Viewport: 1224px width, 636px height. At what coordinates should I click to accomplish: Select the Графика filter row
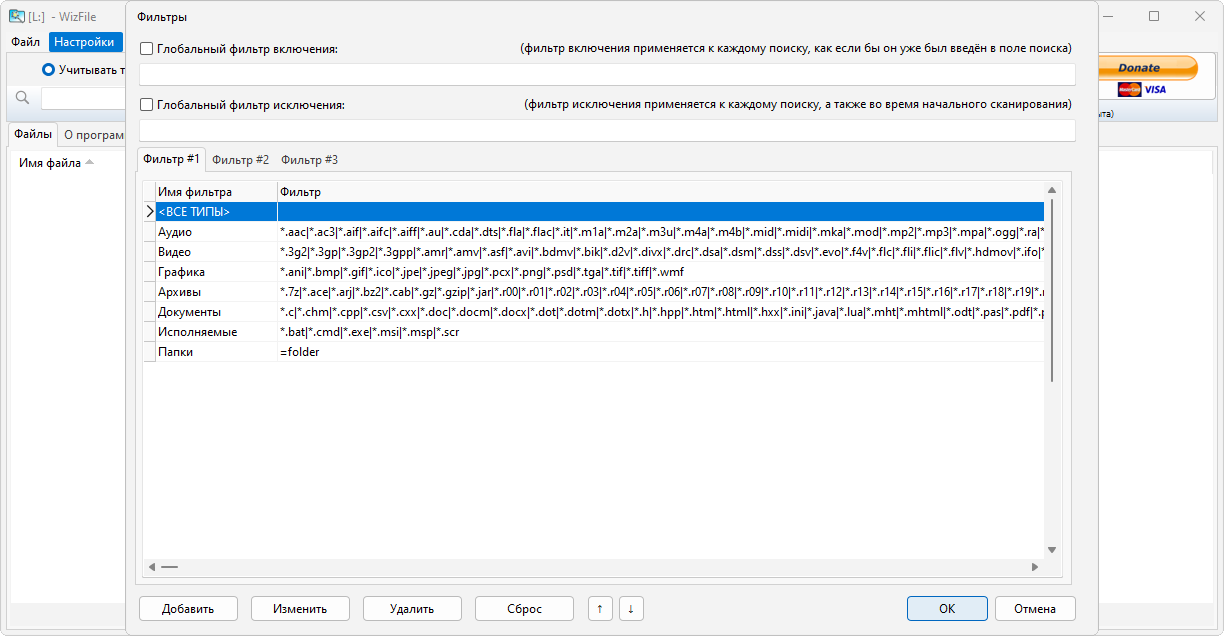click(x=600, y=271)
